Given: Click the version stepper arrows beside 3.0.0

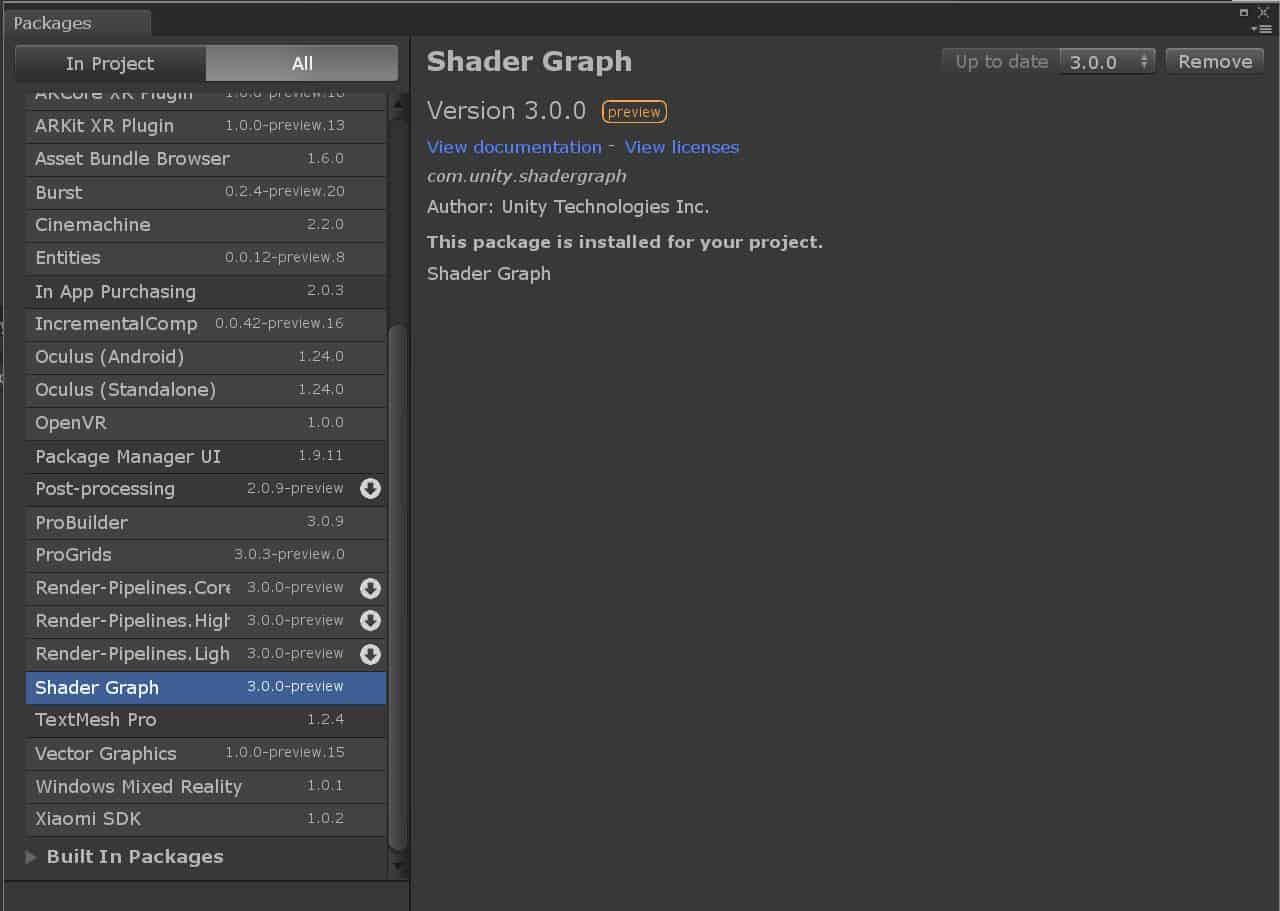Looking at the screenshot, I should point(1144,60).
